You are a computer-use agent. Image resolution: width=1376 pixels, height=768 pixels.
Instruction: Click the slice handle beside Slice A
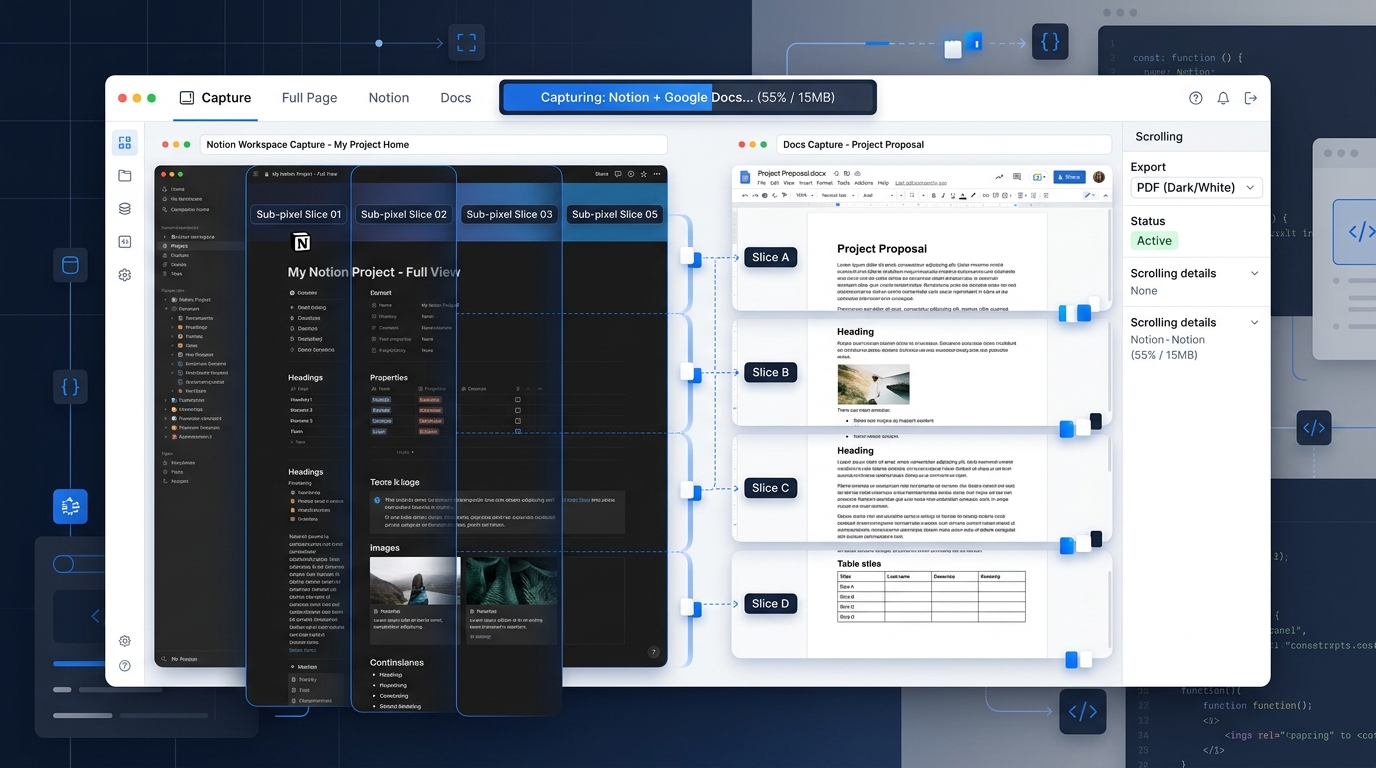coord(690,258)
